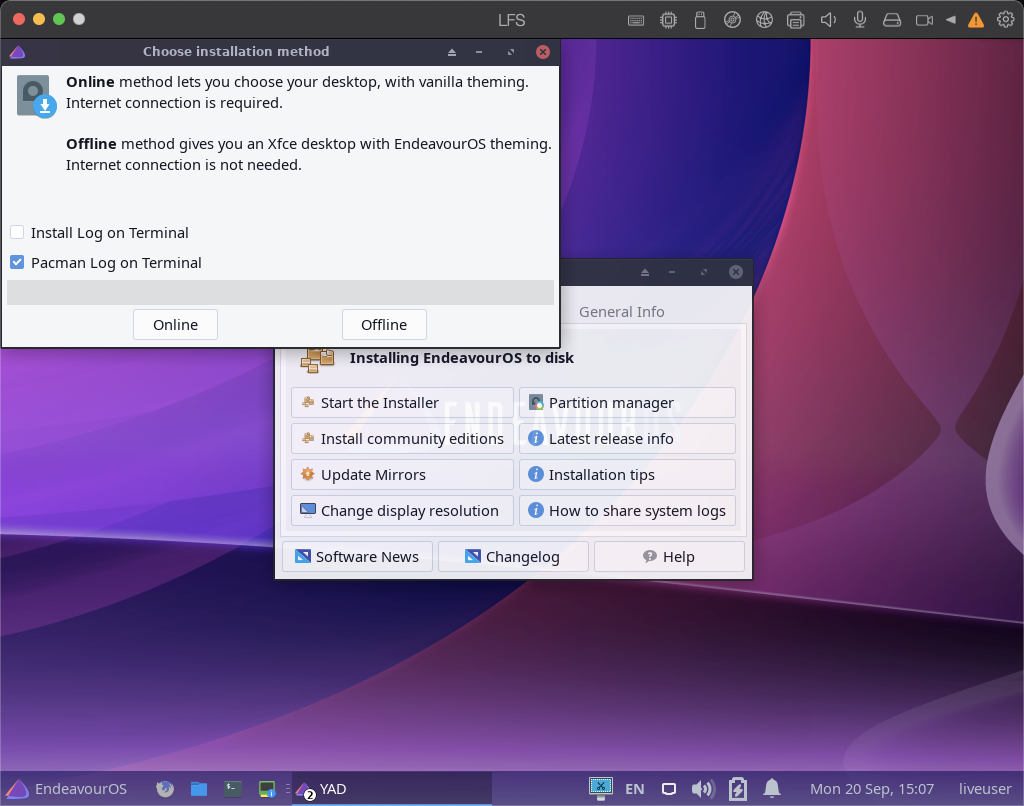
Task: Click the EN keyboard layout indicator
Action: [x=635, y=789]
